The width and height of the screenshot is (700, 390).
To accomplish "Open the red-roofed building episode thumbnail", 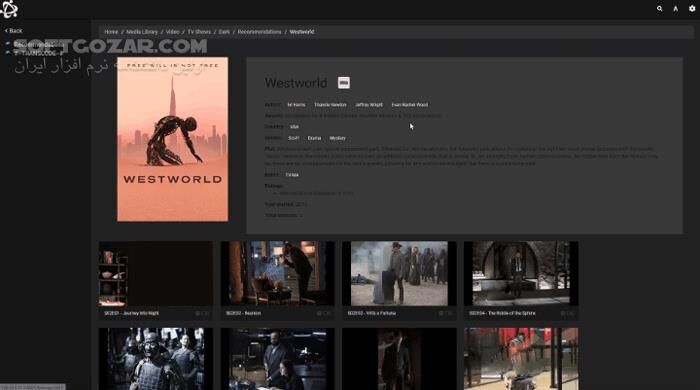I will click(521, 359).
